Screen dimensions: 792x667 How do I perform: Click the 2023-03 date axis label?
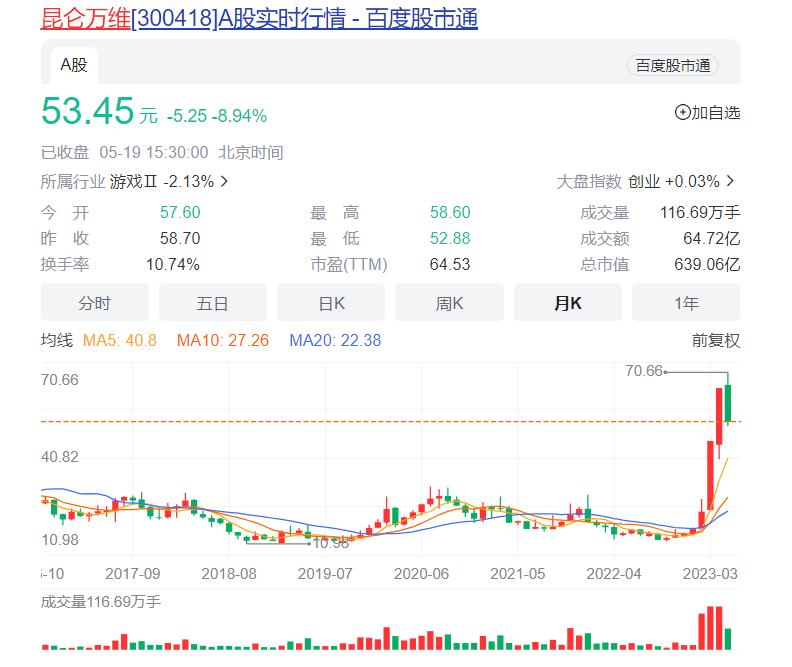tap(710, 574)
